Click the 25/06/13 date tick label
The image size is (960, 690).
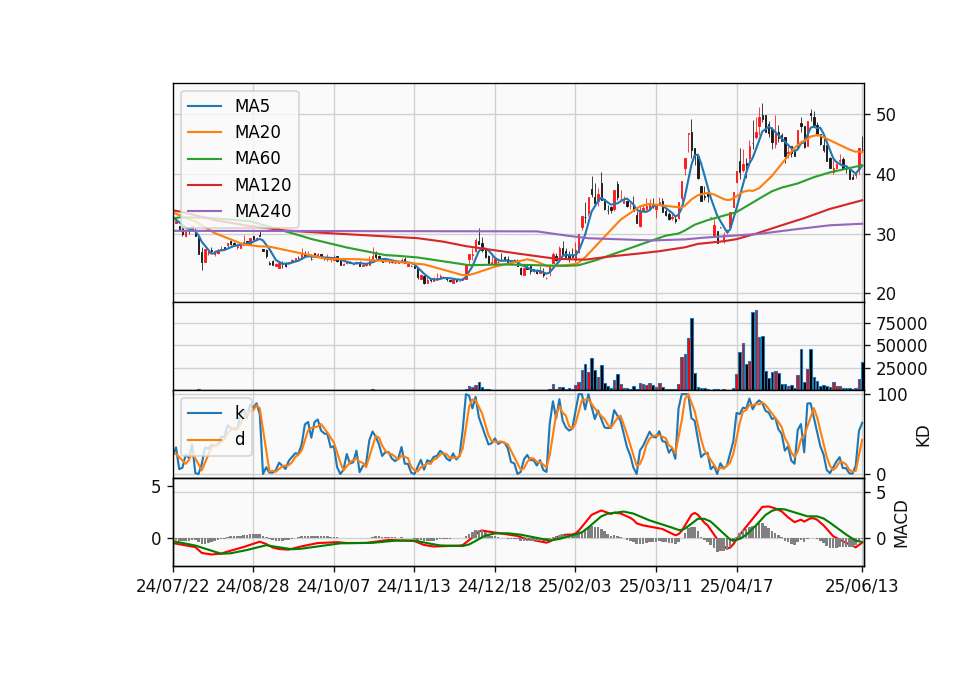point(861,586)
